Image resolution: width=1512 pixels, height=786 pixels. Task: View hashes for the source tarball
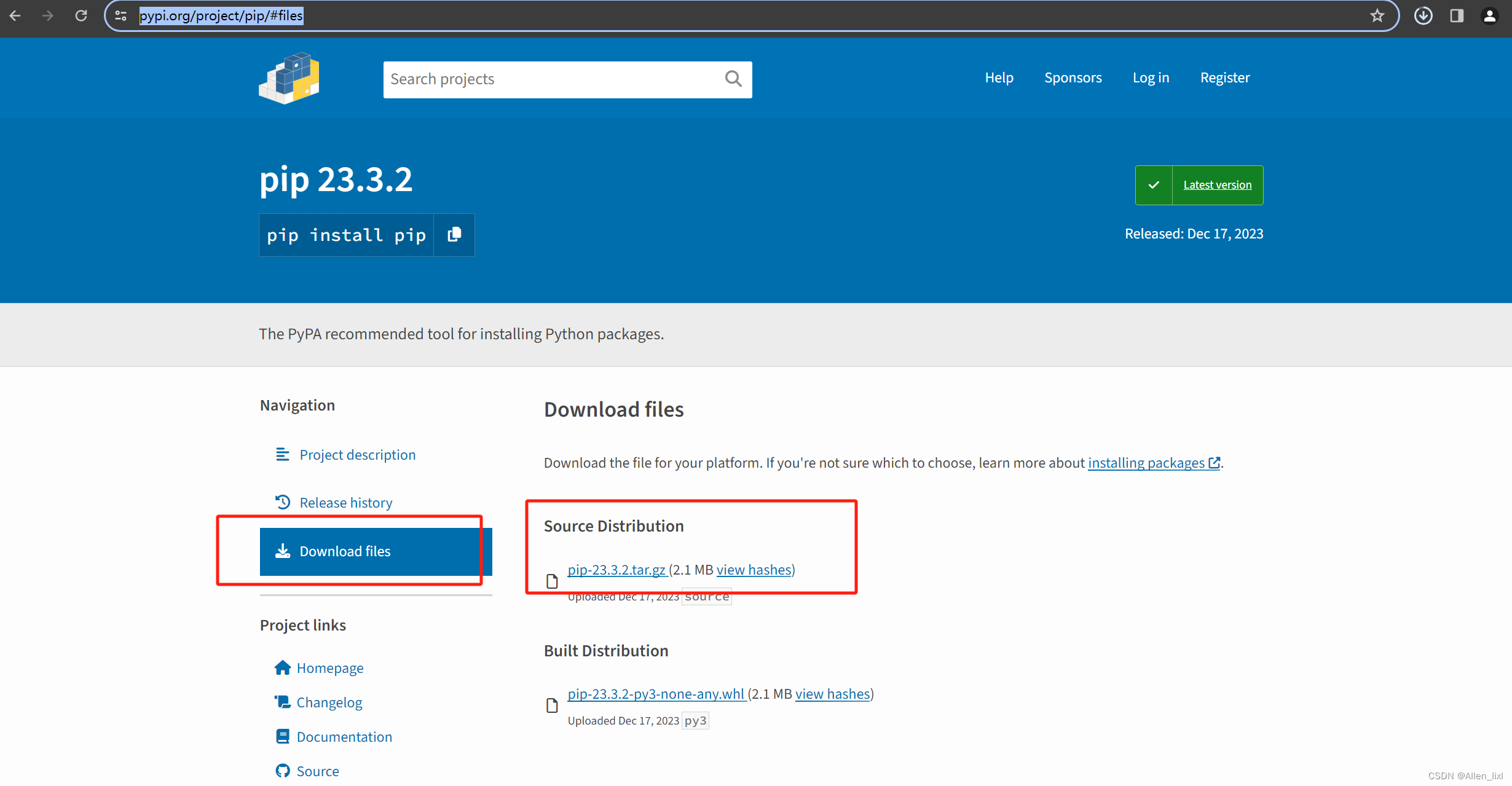click(x=754, y=570)
